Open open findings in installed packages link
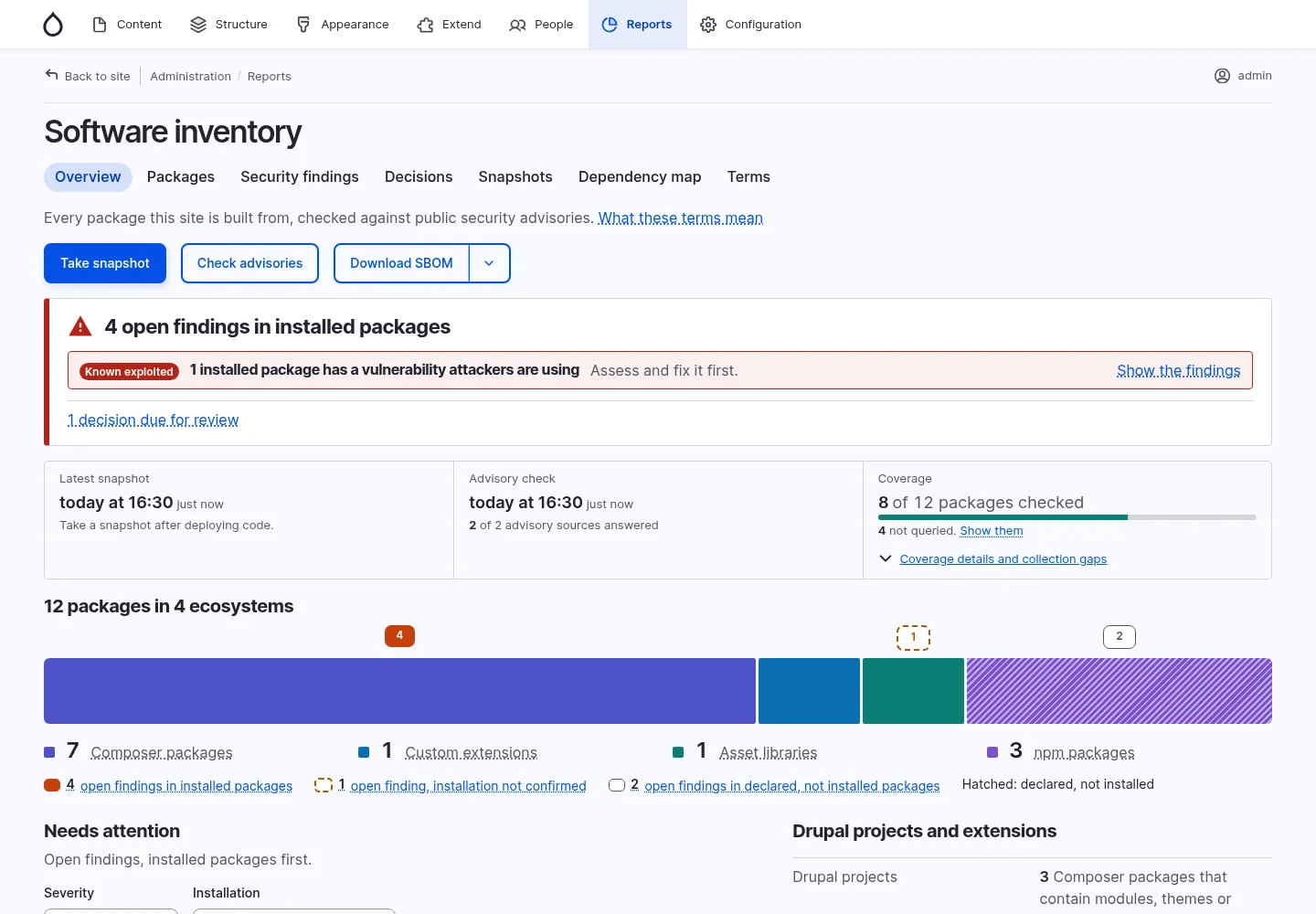 (186, 785)
